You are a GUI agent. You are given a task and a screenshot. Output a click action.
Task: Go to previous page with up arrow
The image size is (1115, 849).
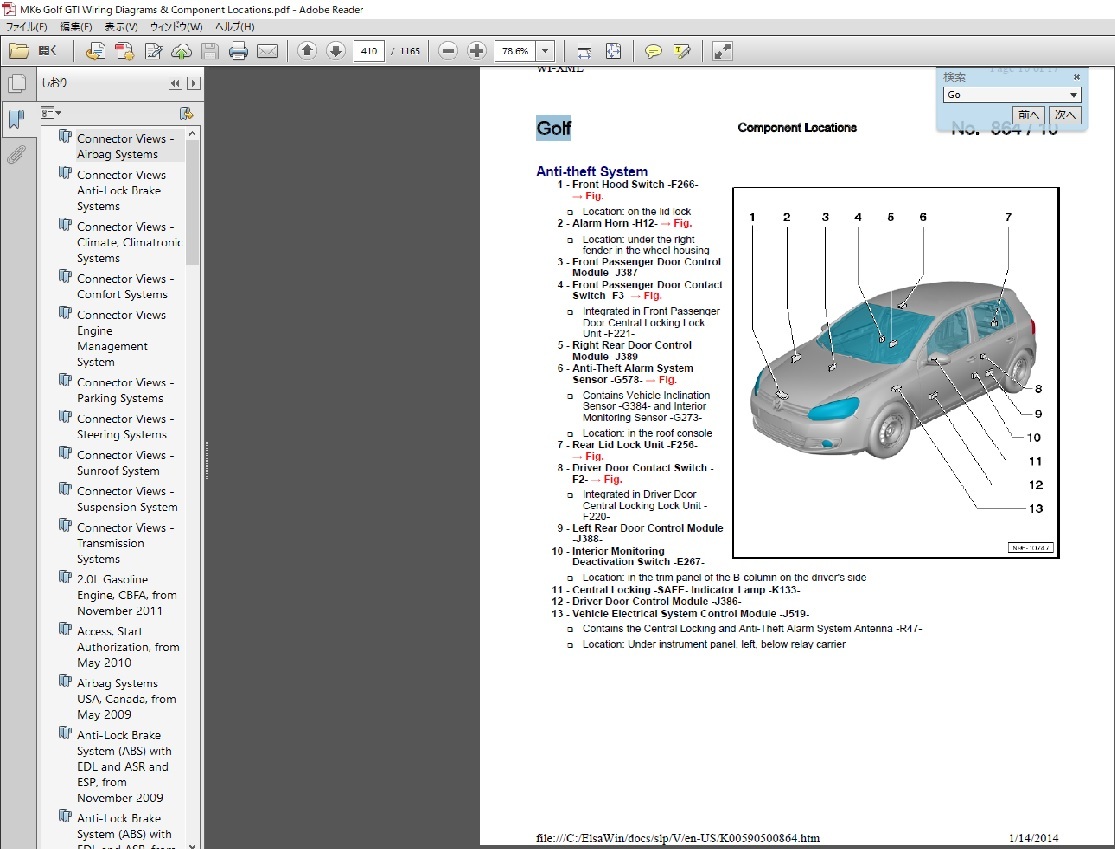click(307, 50)
